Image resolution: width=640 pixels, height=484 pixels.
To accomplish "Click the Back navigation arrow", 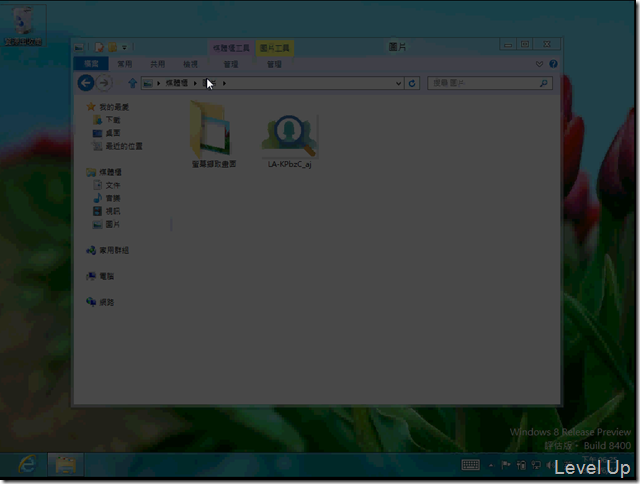I will (86, 83).
